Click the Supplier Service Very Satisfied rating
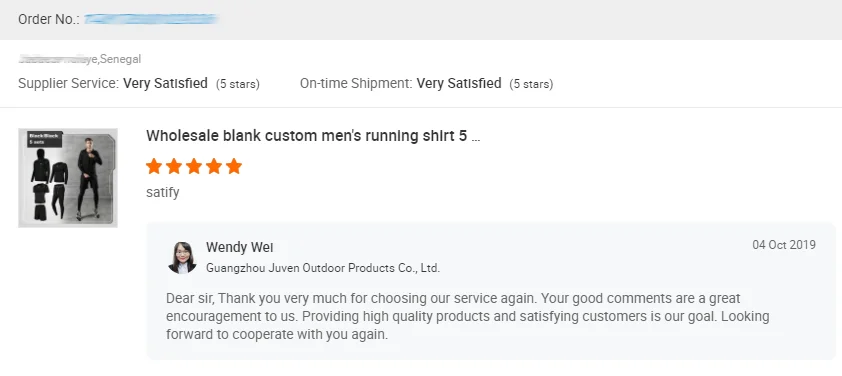This screenshot has height=376, width=842. tap(139, 84)
